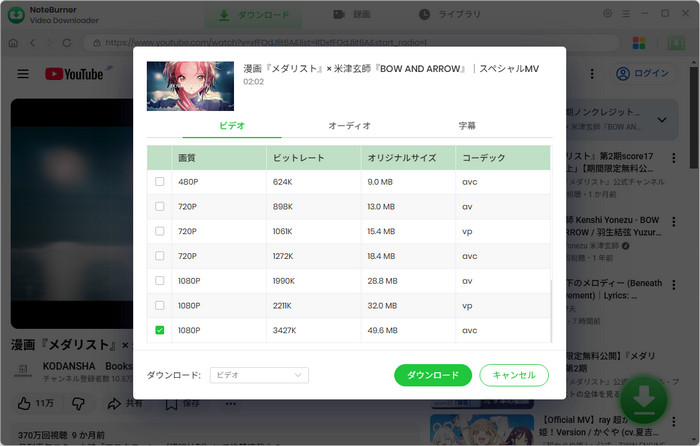This screenshot has width=700, height=446.
Task: Check the 720P 1061K vp row checkbox
Action: 159,231
